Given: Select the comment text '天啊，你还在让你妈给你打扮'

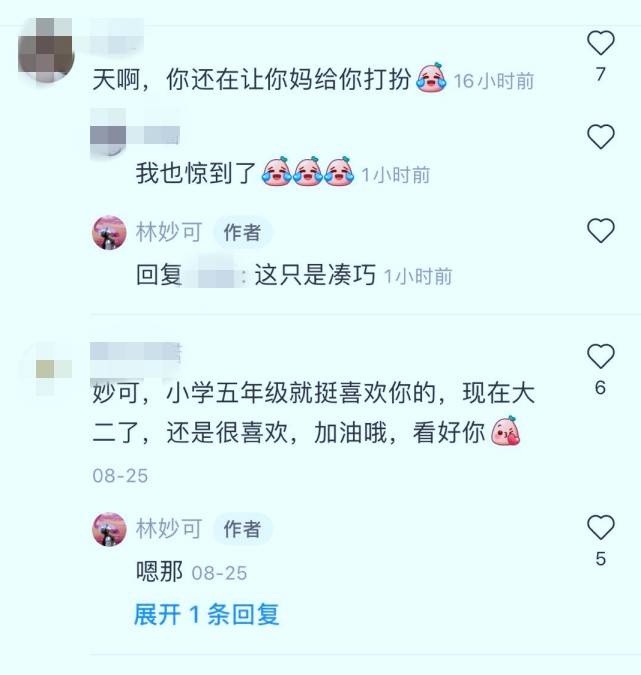Looking at the screenshot, I should pyautogui.click(x=251, y=80).
